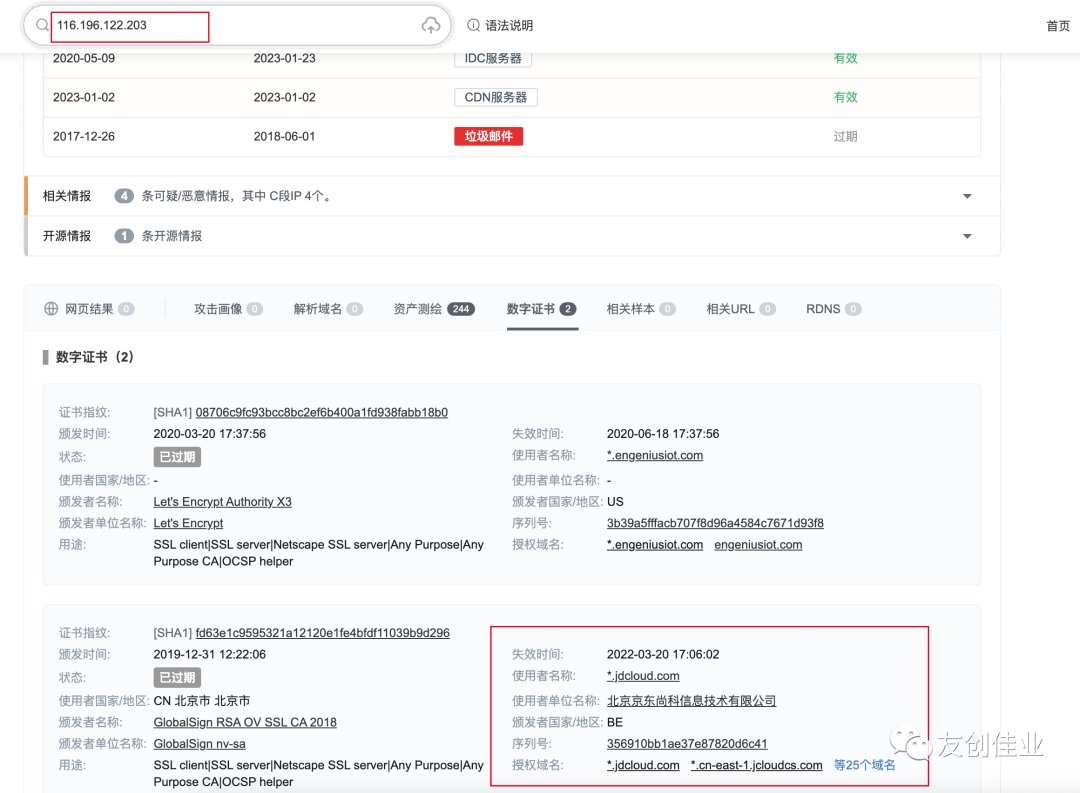Click CN 北京市 北京市 value
Screen dimensions: 1080x793
pyautogui.click(x=202, y=701)
